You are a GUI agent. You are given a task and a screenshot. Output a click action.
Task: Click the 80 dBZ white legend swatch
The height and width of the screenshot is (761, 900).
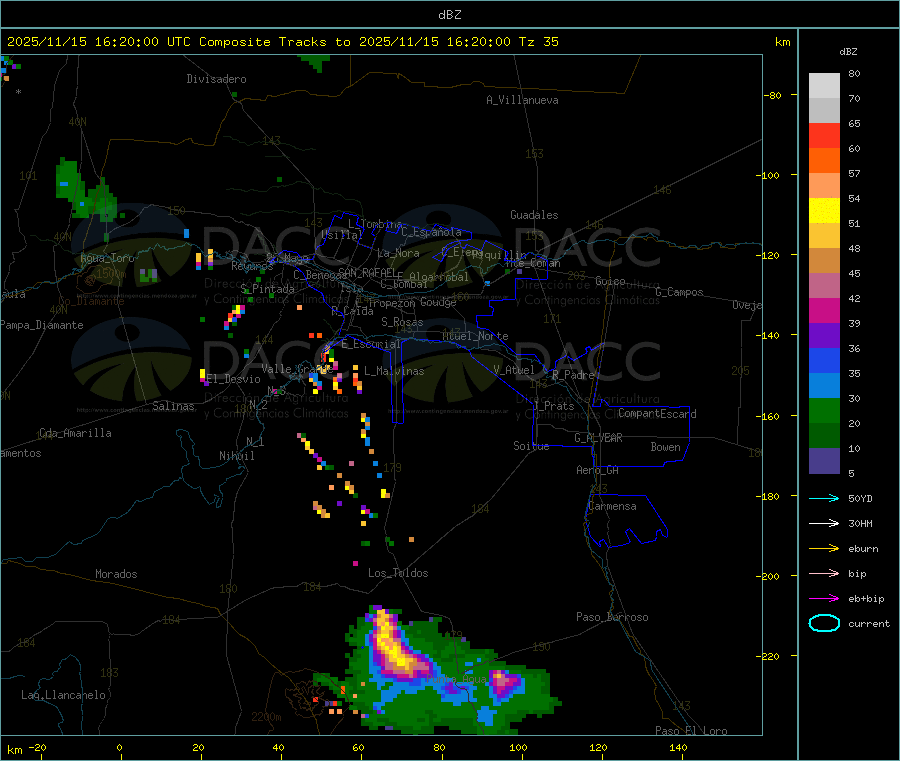point(824,86)
